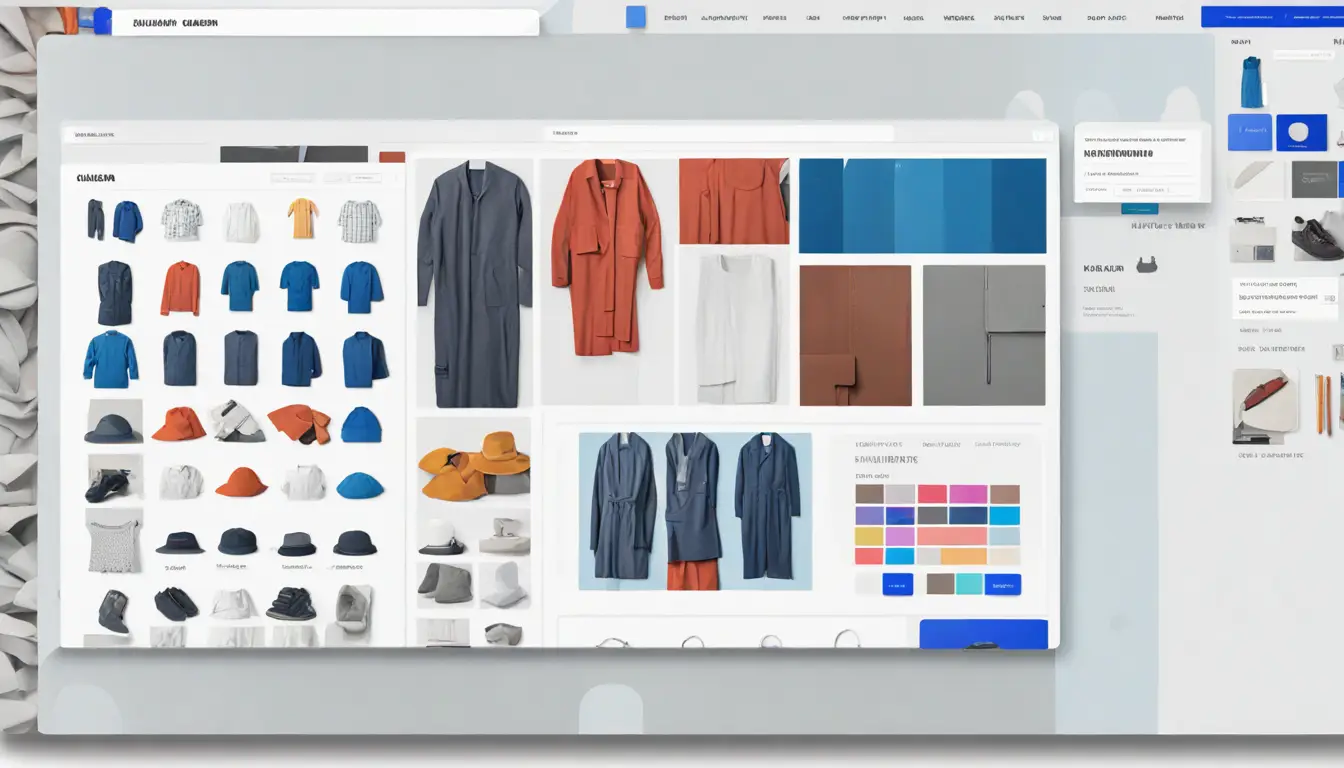Select the orange long-sleeve shirt thumbnail
Image resolution: width=1344 pixels, height=768 pixels.
tap(180, 288)
